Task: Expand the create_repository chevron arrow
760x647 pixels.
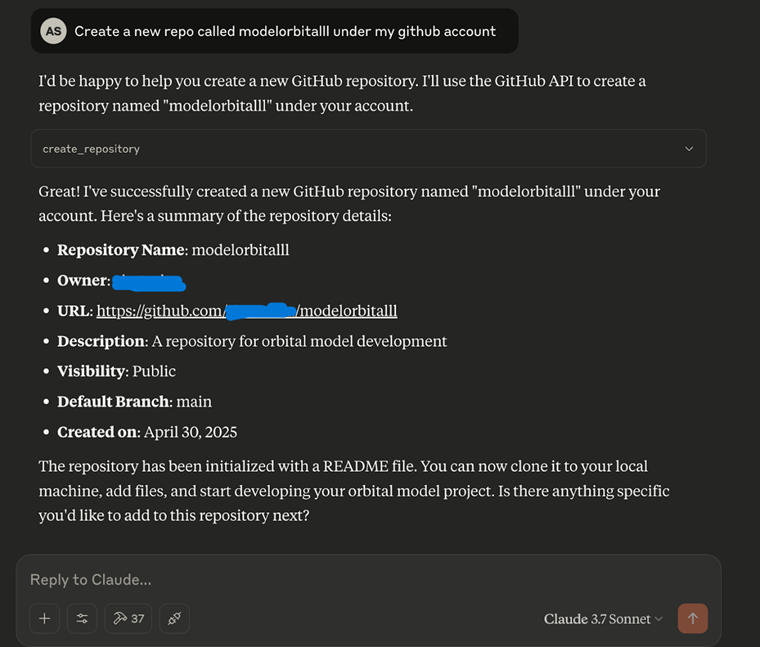Action: [x=689, y=148]
